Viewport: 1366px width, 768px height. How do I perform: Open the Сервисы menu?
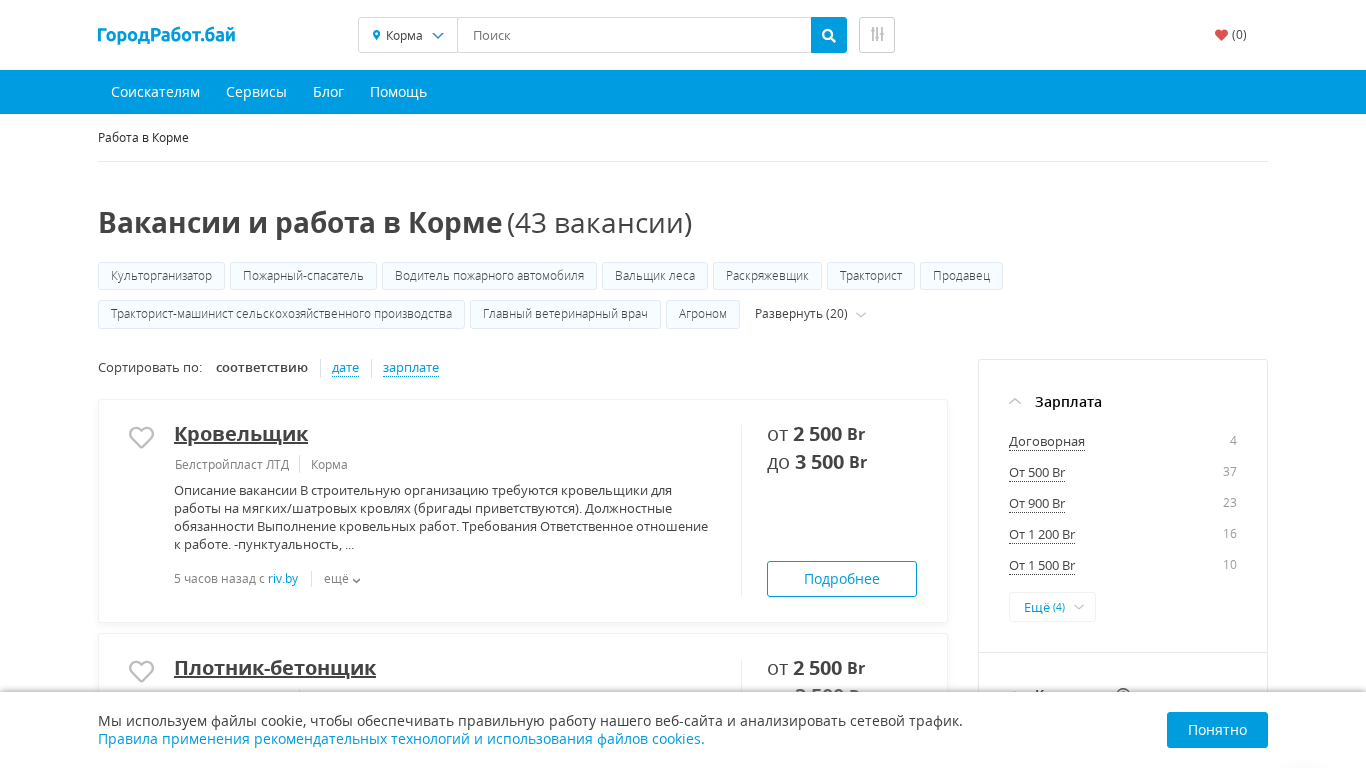(256, 92)
